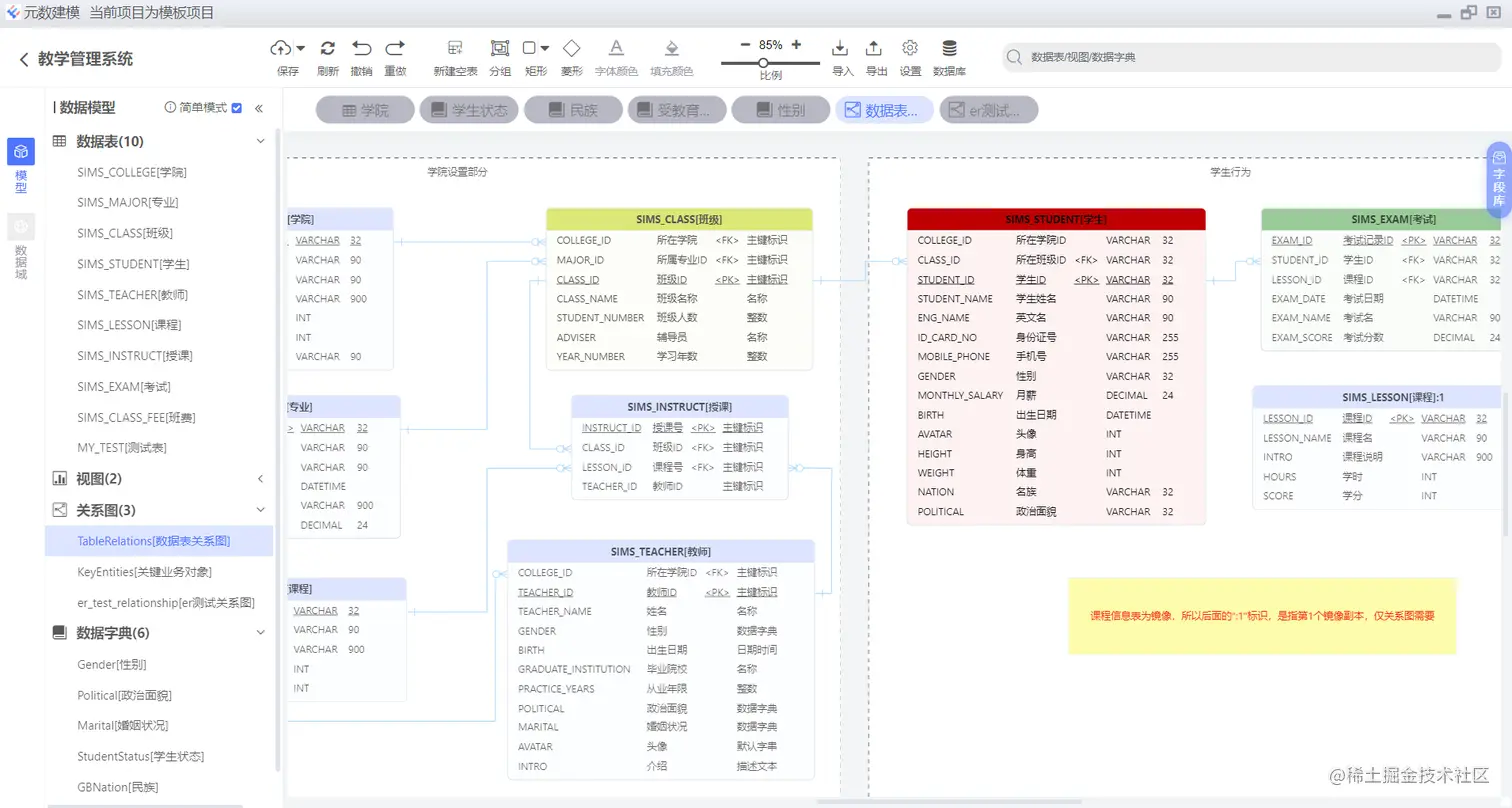The image size is (1512, 808).
Task: Go back using the left arrow beside 教学管理系统
Action: point(24,59)
